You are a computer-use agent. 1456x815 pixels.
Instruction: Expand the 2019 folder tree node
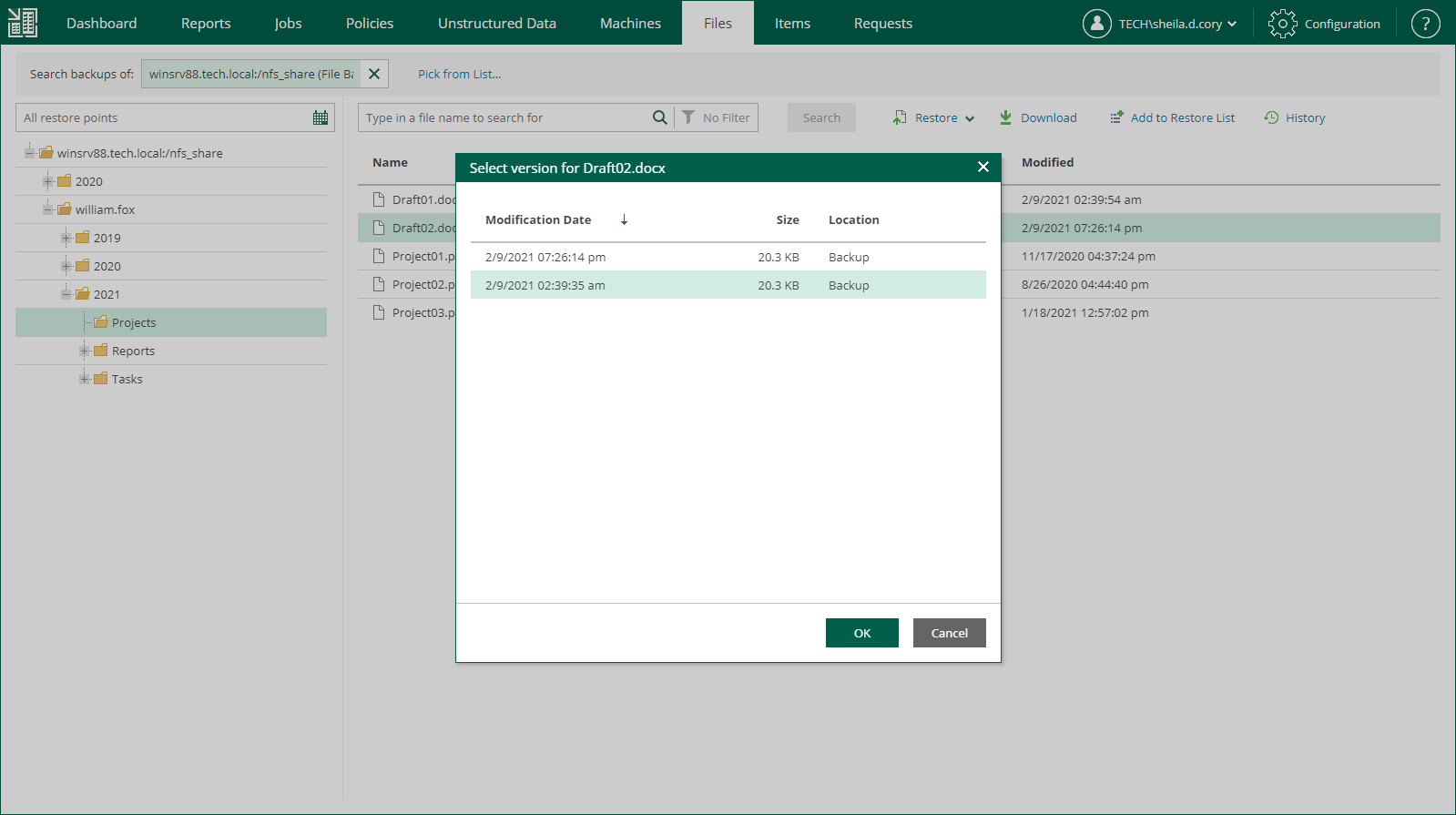pos(66,238)
